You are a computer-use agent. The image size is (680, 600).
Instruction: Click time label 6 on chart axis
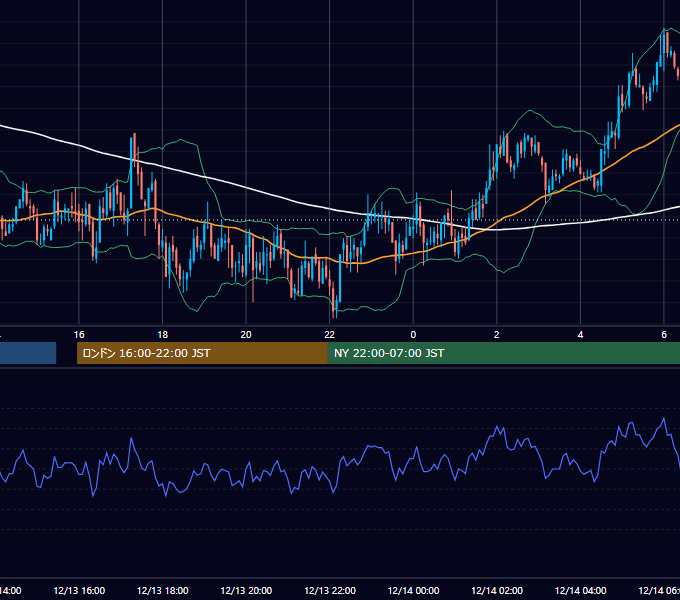point(664,335)
